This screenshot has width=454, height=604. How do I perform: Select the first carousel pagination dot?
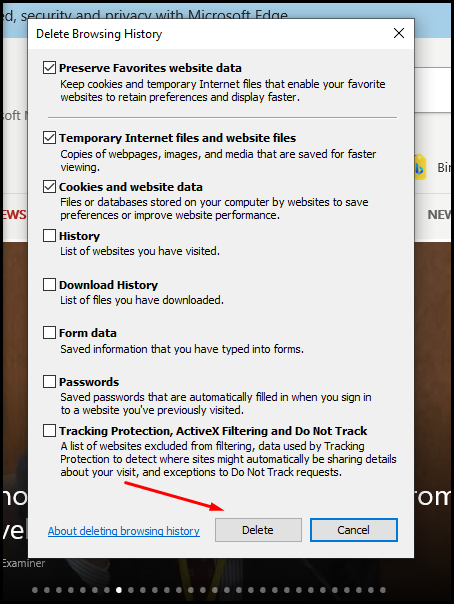pyautogui.click(x=35, y=590)
